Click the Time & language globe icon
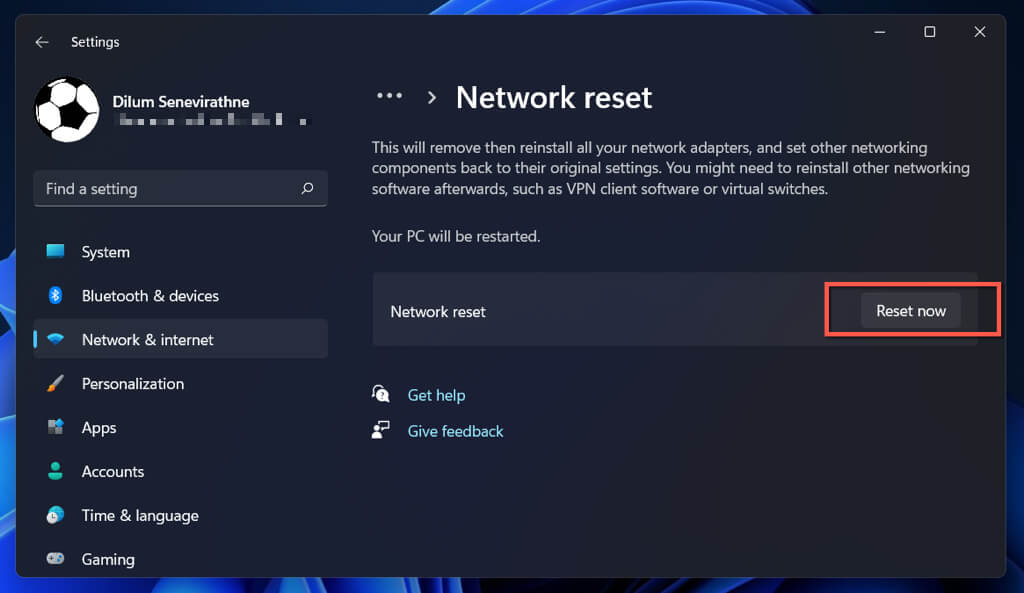 click(56, 516)
